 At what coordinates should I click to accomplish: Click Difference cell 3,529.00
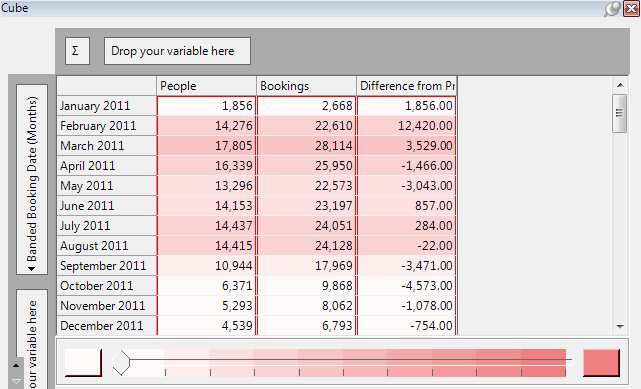pyautogui.click(x=407, y=146)
